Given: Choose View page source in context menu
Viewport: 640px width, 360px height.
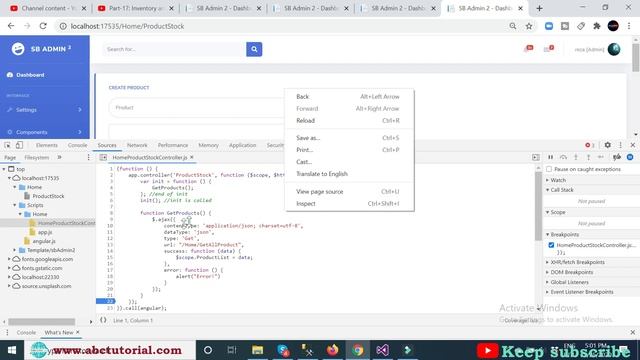Looking at the screenshot, I should coord(349,191).
